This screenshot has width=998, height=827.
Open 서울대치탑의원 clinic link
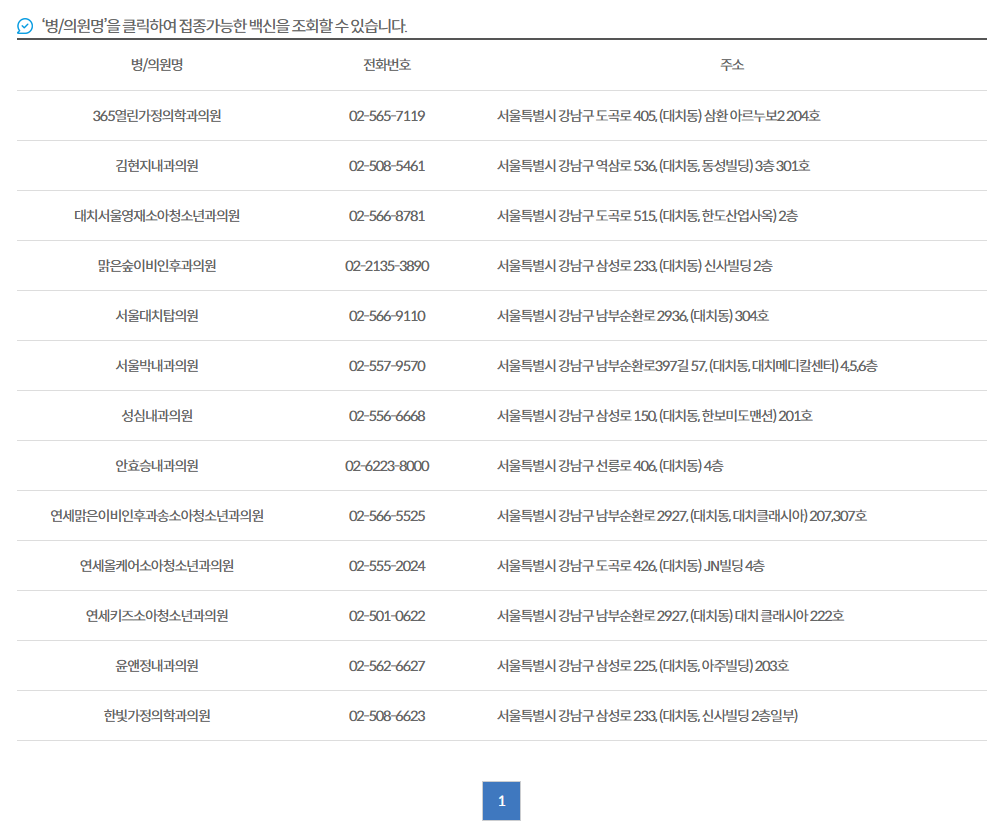coord(157,316)
